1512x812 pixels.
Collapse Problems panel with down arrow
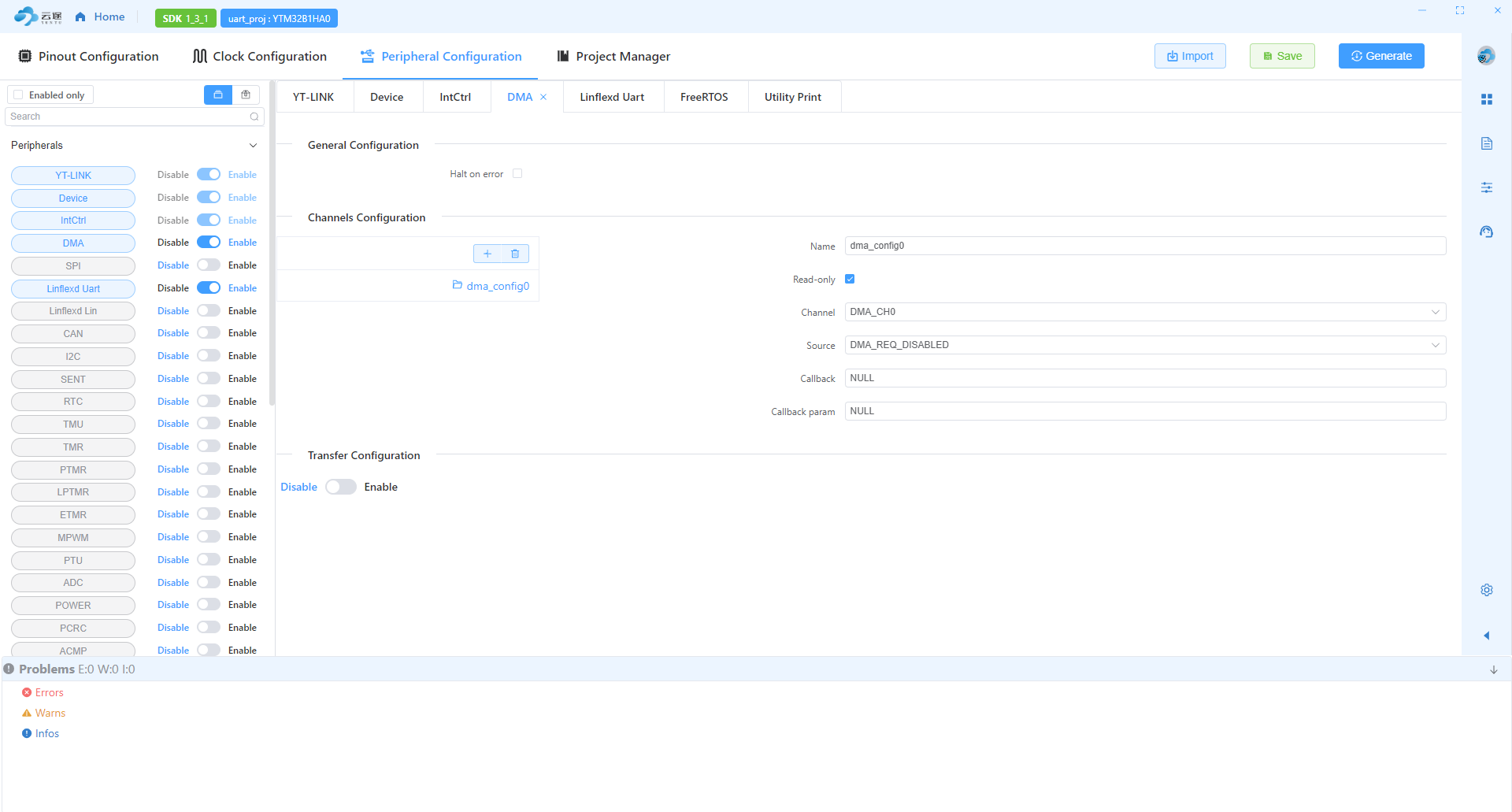coord(1494,670)
